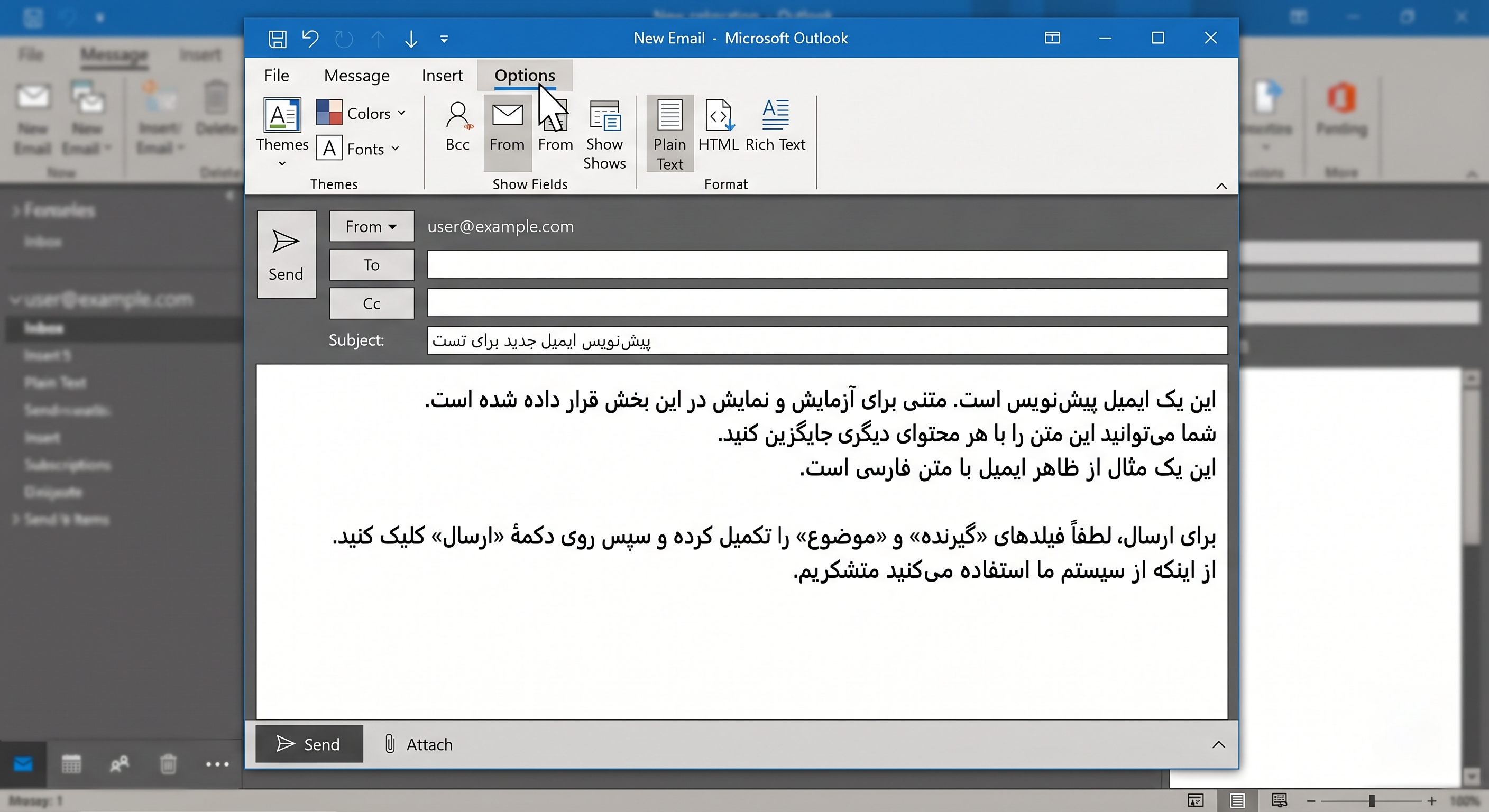Click the Redo icon in the quick access toolbar
Image resolution: width=1489 pixels, height=812 pixels.
[344, 39]
